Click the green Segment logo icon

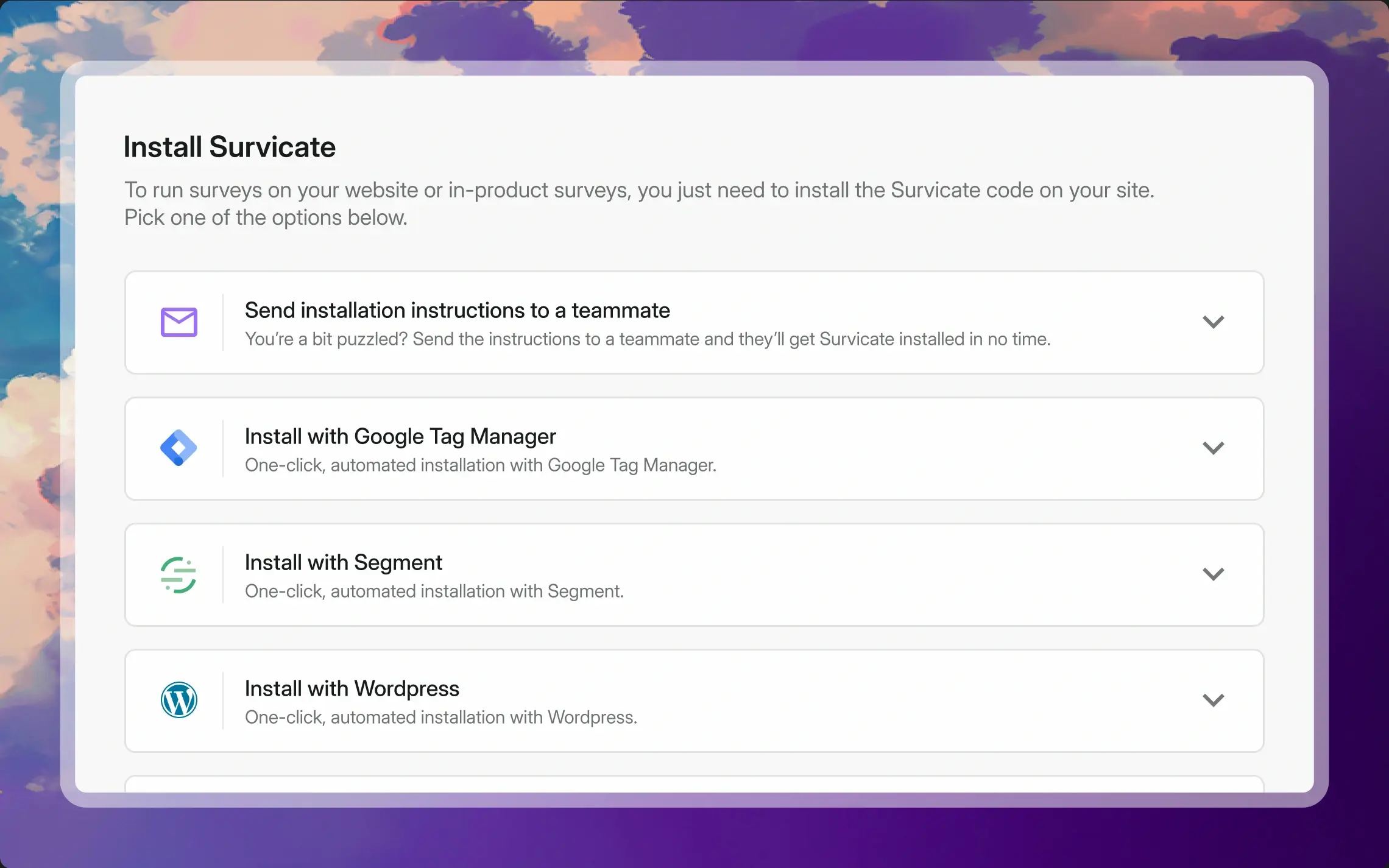pyautogui.click(x=178, y=574)
